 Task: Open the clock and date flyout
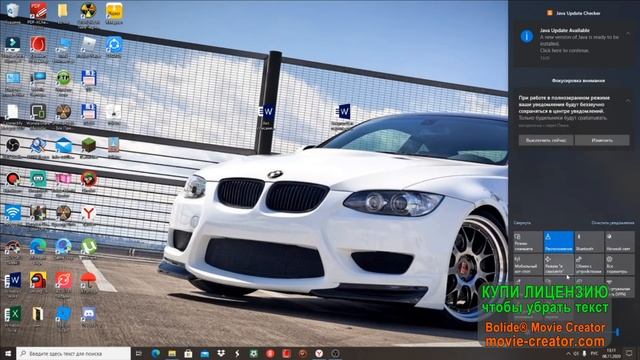(x=611, y=353)
